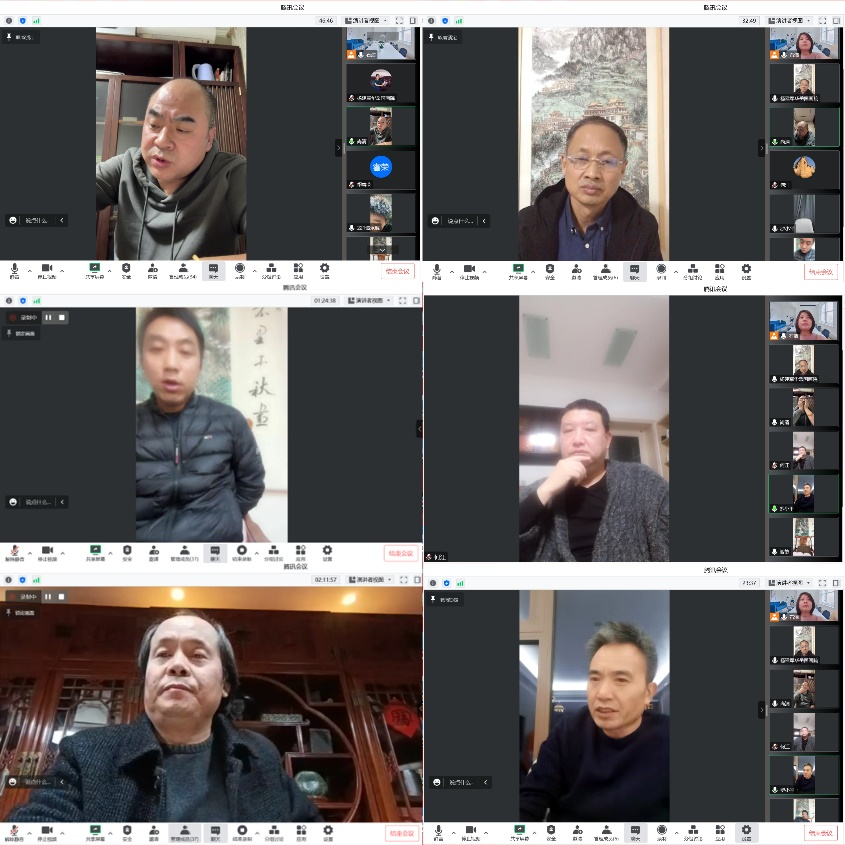Open the Chat panel in the top-right window toolbar
The image size is (845, 845).
[634, 269]
